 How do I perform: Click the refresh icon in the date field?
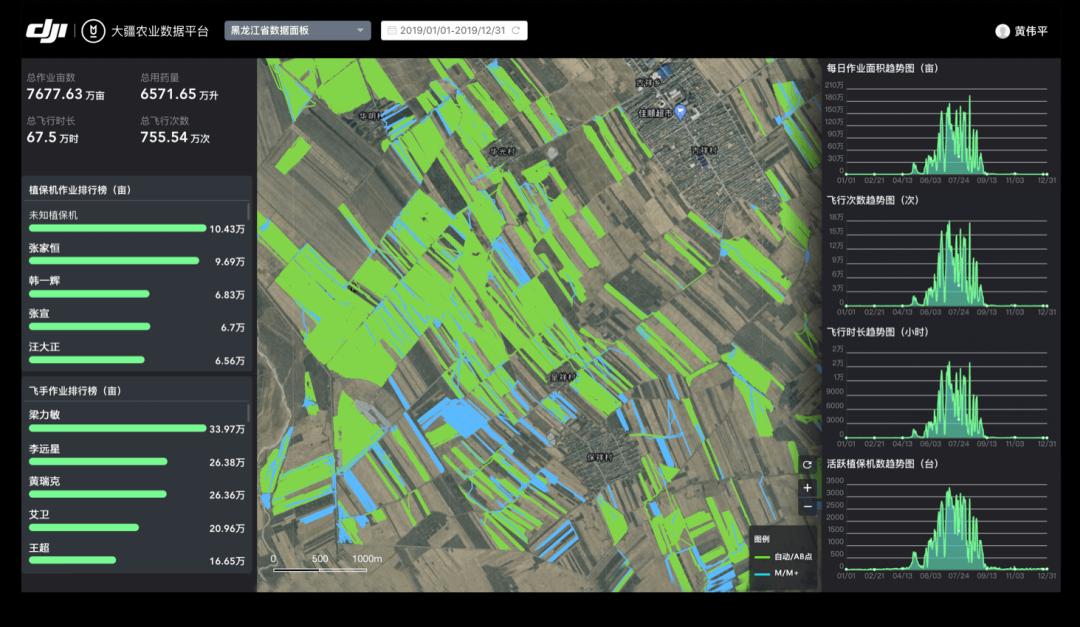[515, 30]
